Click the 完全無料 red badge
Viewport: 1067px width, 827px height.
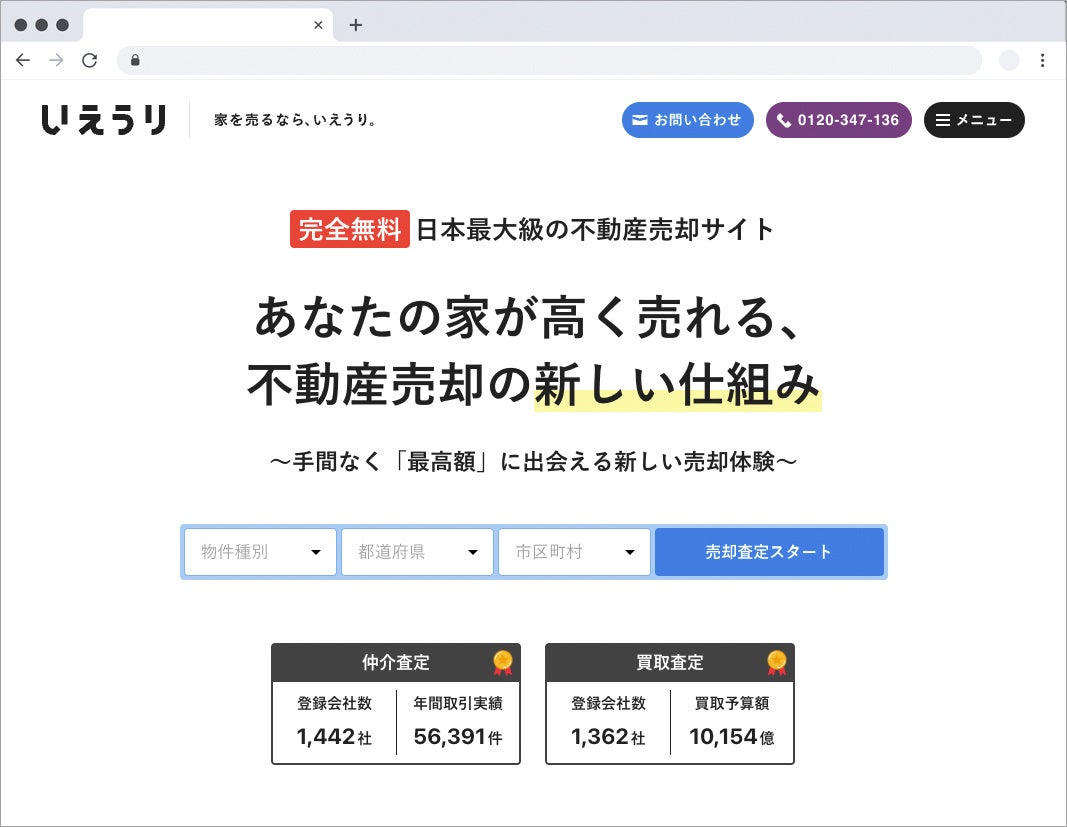(x=350, y=229)
